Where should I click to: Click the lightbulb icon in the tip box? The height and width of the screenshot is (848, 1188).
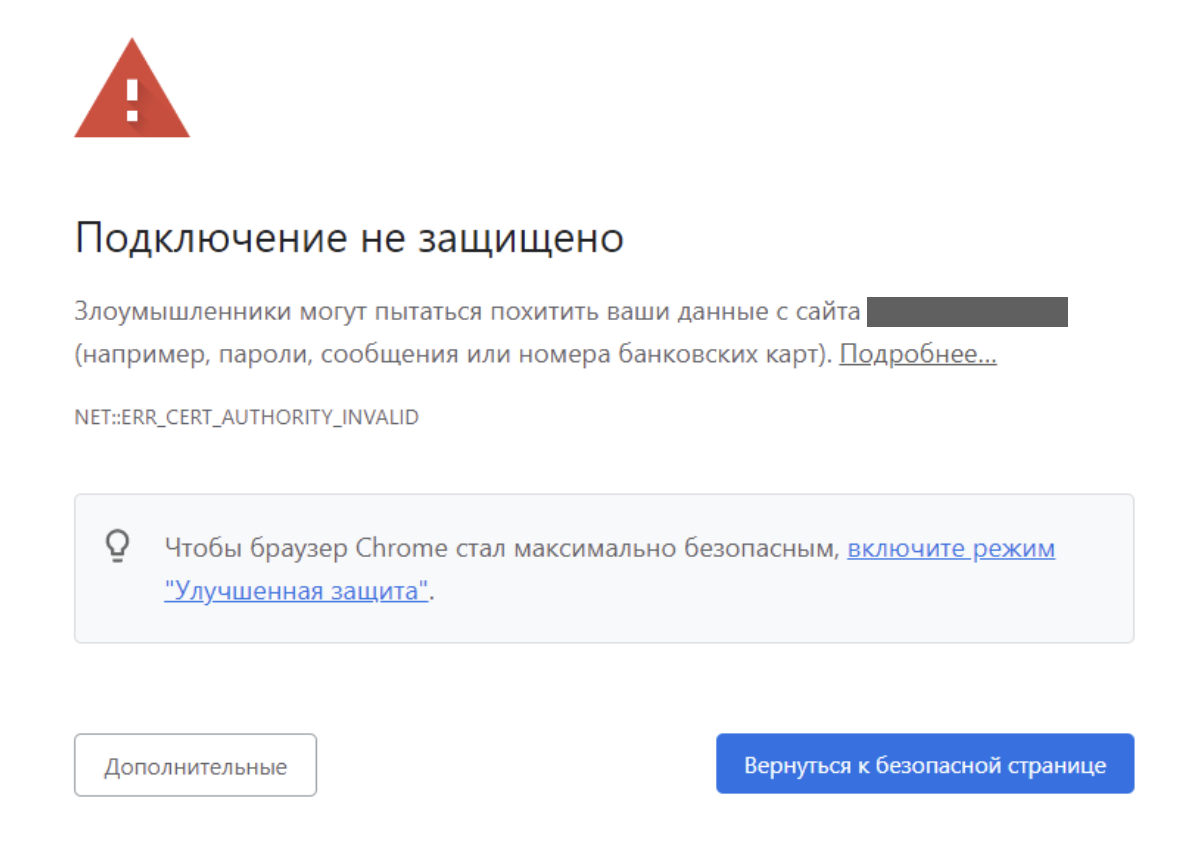pos(118,547)
